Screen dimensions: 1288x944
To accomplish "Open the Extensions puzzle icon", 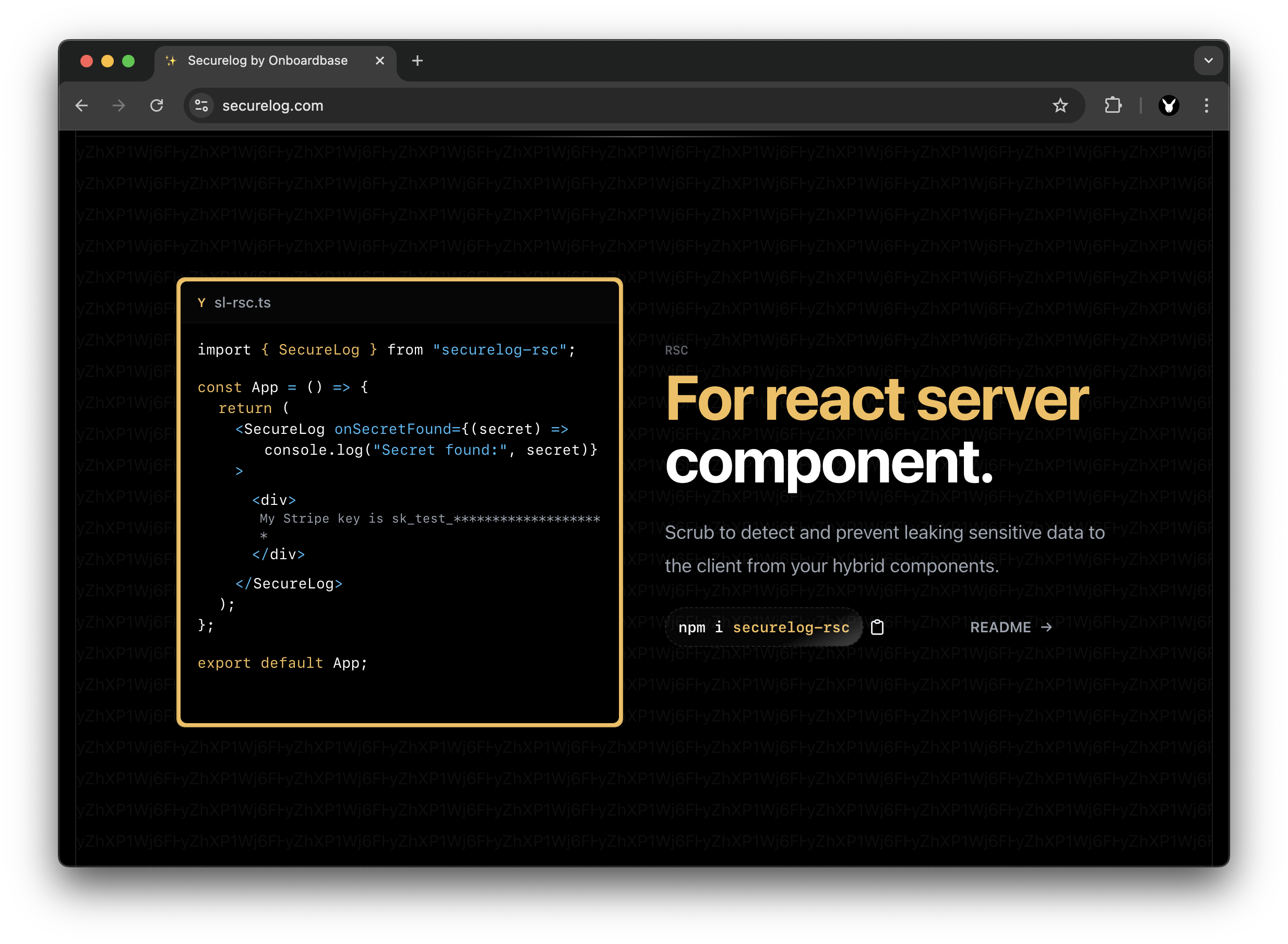I will click(1113, 105).
